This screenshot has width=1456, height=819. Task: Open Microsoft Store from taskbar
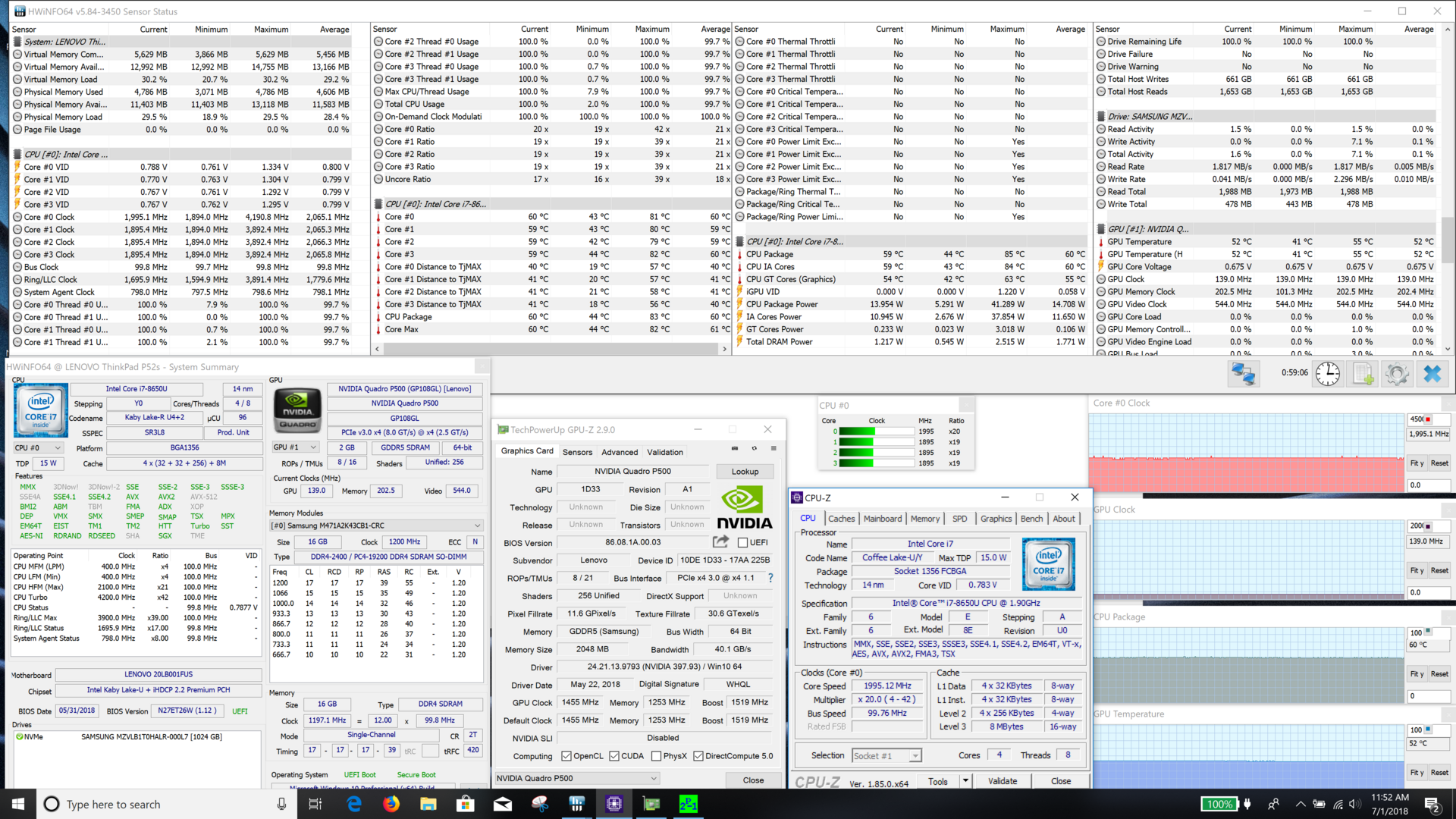point(466,804)
